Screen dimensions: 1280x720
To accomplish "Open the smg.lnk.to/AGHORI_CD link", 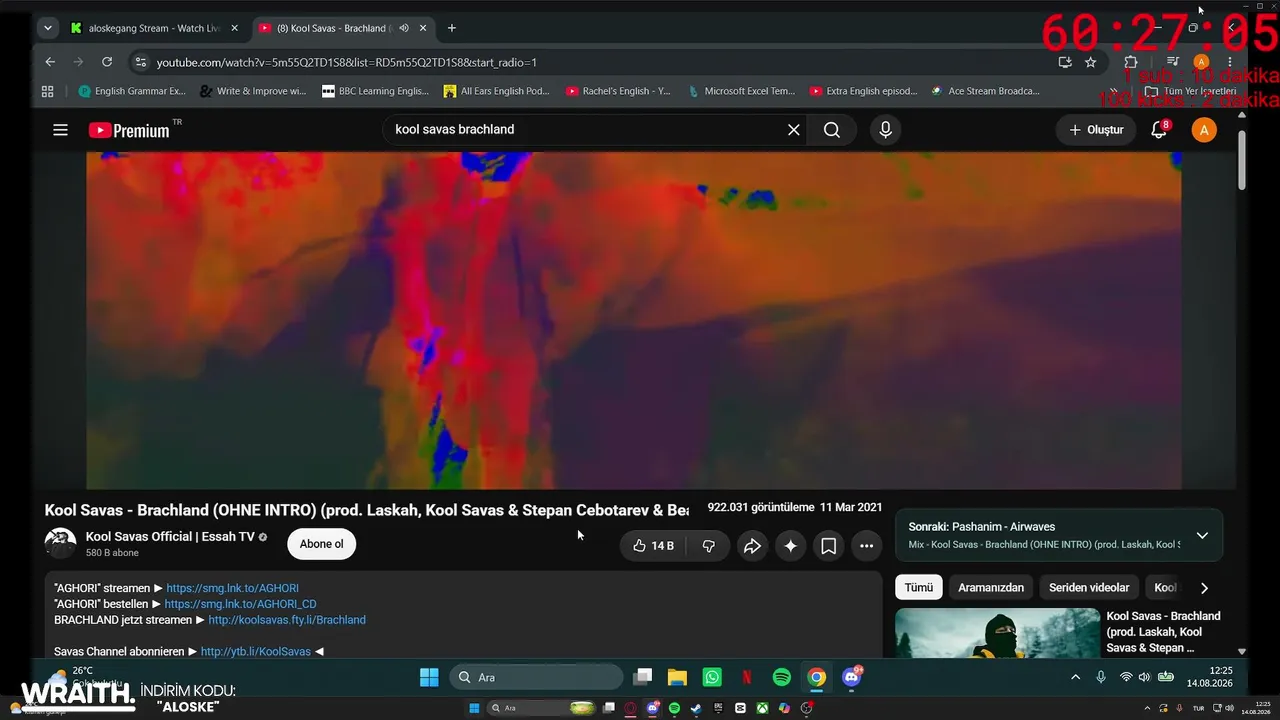I will [240, 604].
